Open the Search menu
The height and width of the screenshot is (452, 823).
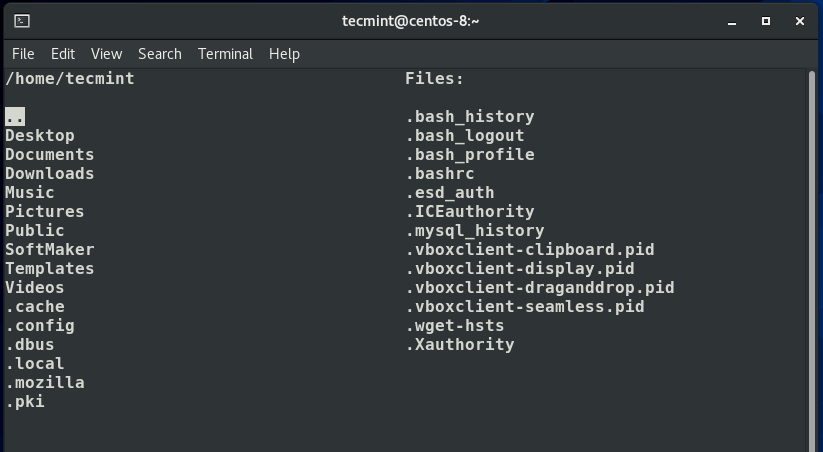pyautogui.click(x=160, y=54)
